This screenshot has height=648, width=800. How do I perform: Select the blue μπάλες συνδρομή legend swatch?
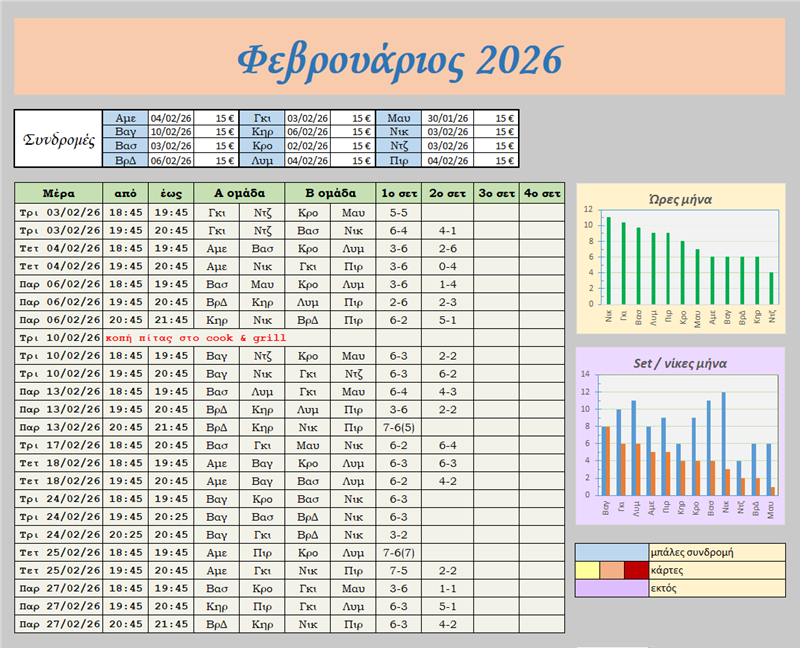coord(611,552)
